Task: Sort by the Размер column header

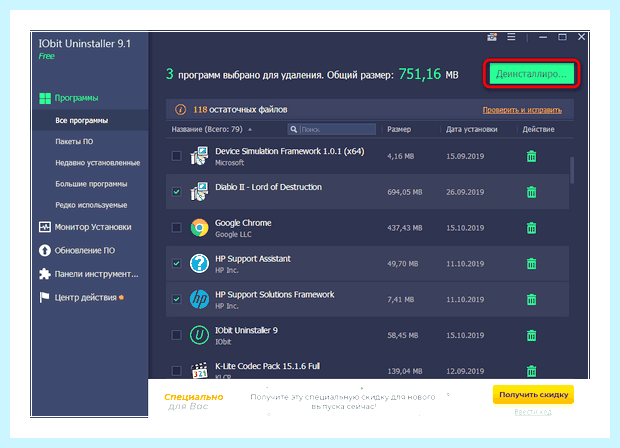Action: click(x=399, y=129)
